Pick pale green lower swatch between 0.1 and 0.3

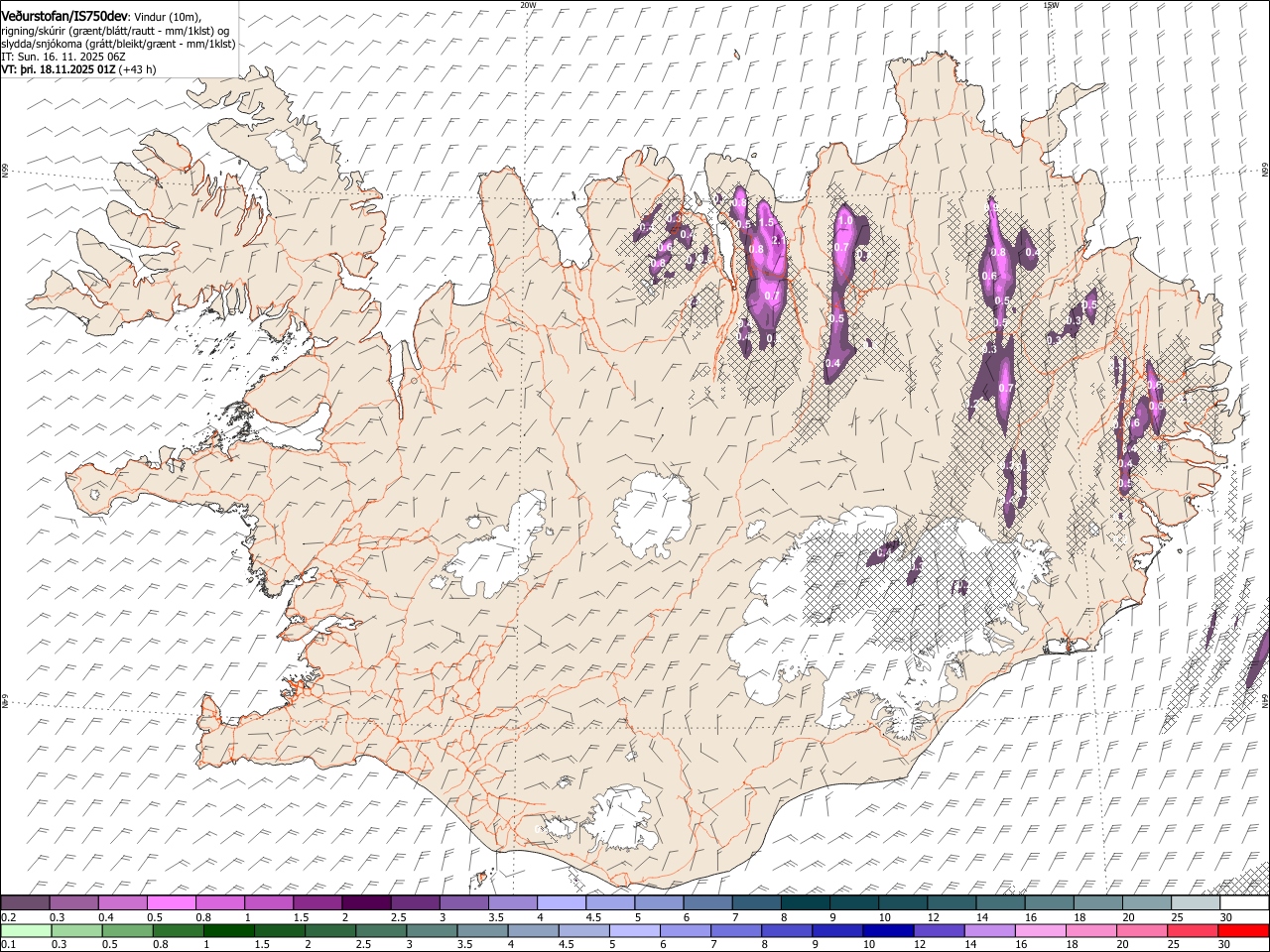pyautogui.click(x=27, y=930)
